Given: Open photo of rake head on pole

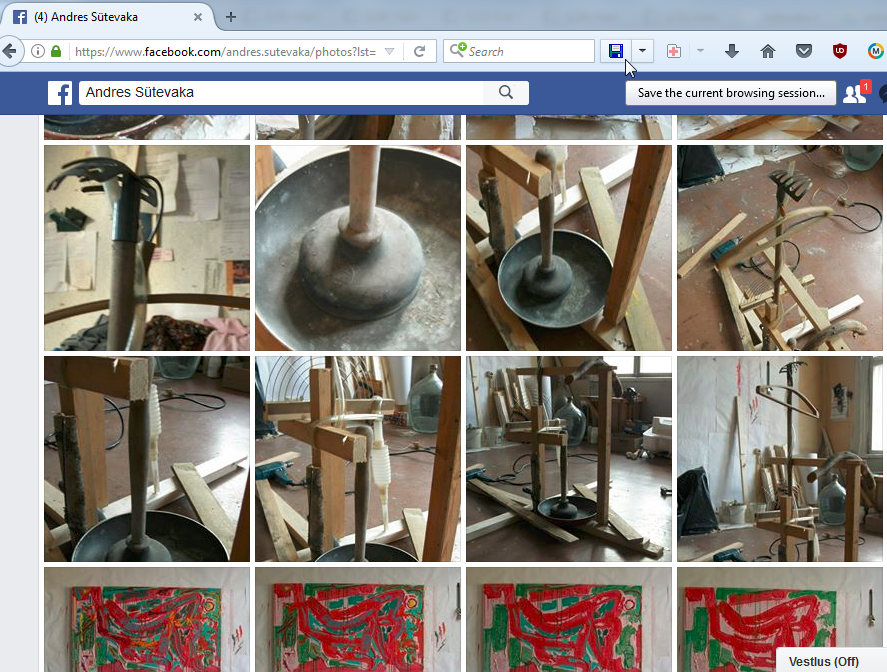Looking at the screenshot, I should [x=147, y=248].
